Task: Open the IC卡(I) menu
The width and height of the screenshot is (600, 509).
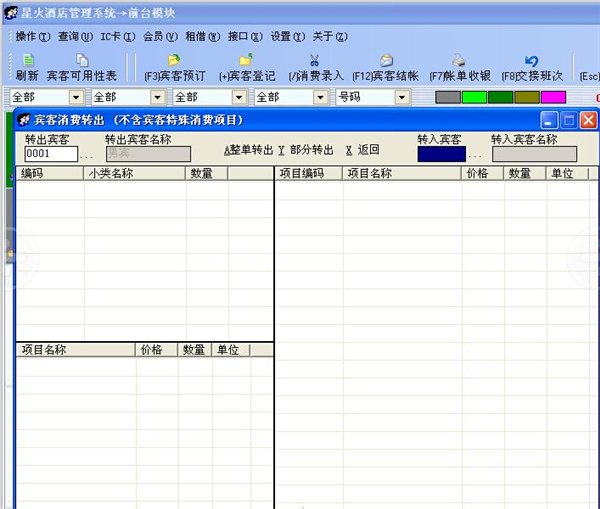Action: click(118, 36)
